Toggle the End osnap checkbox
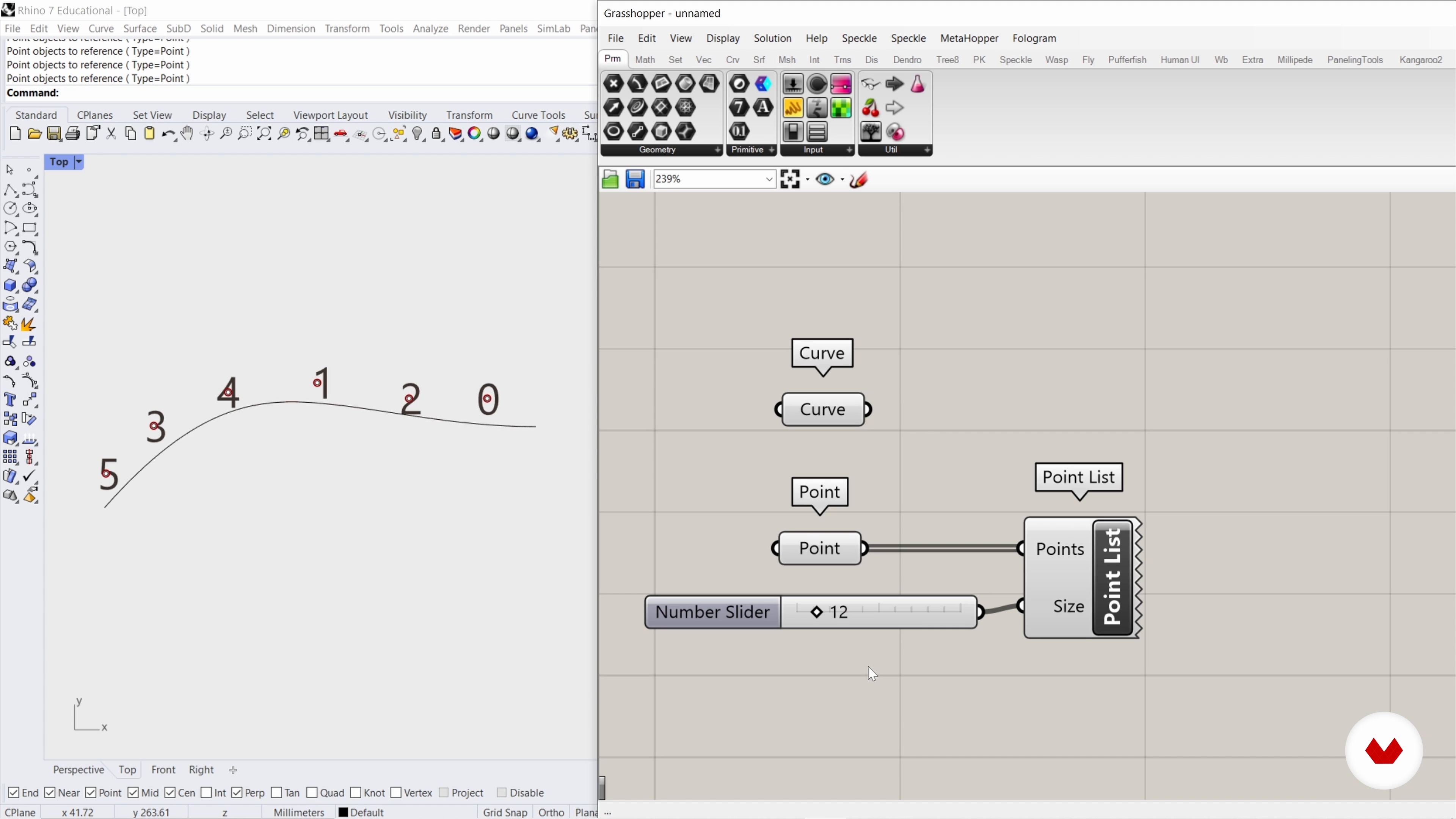This screenshot has width=1456, height=819. click(14, 792)
